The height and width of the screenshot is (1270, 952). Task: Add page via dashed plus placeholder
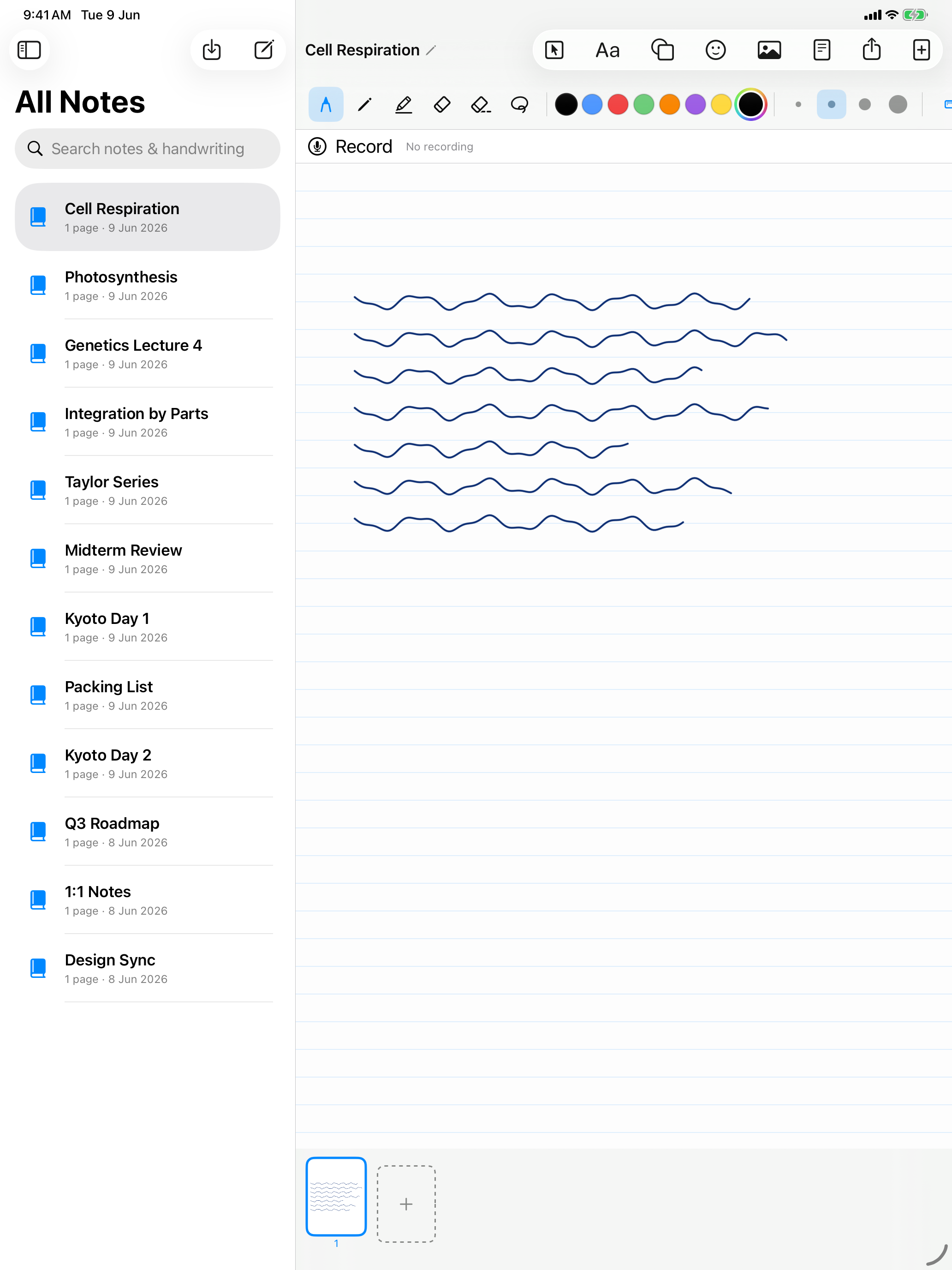406,1204
